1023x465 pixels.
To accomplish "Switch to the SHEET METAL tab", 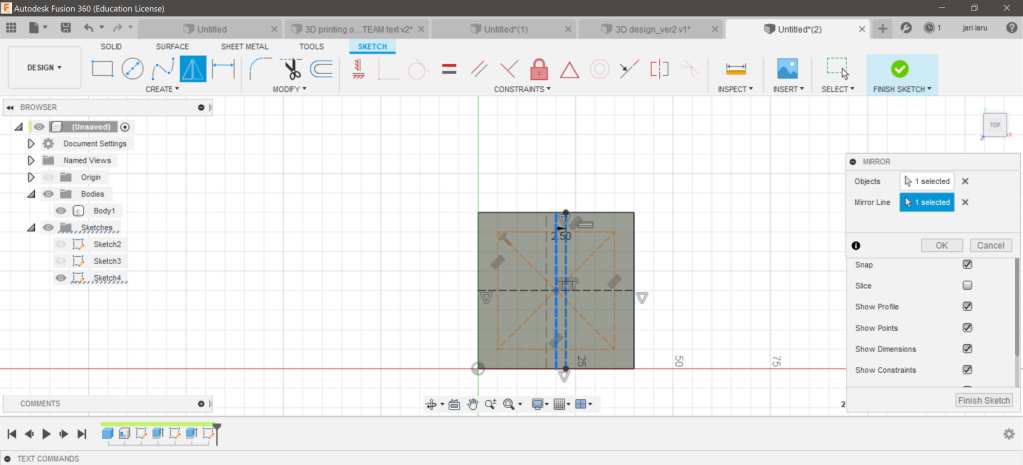I will (x=245, y=47).
